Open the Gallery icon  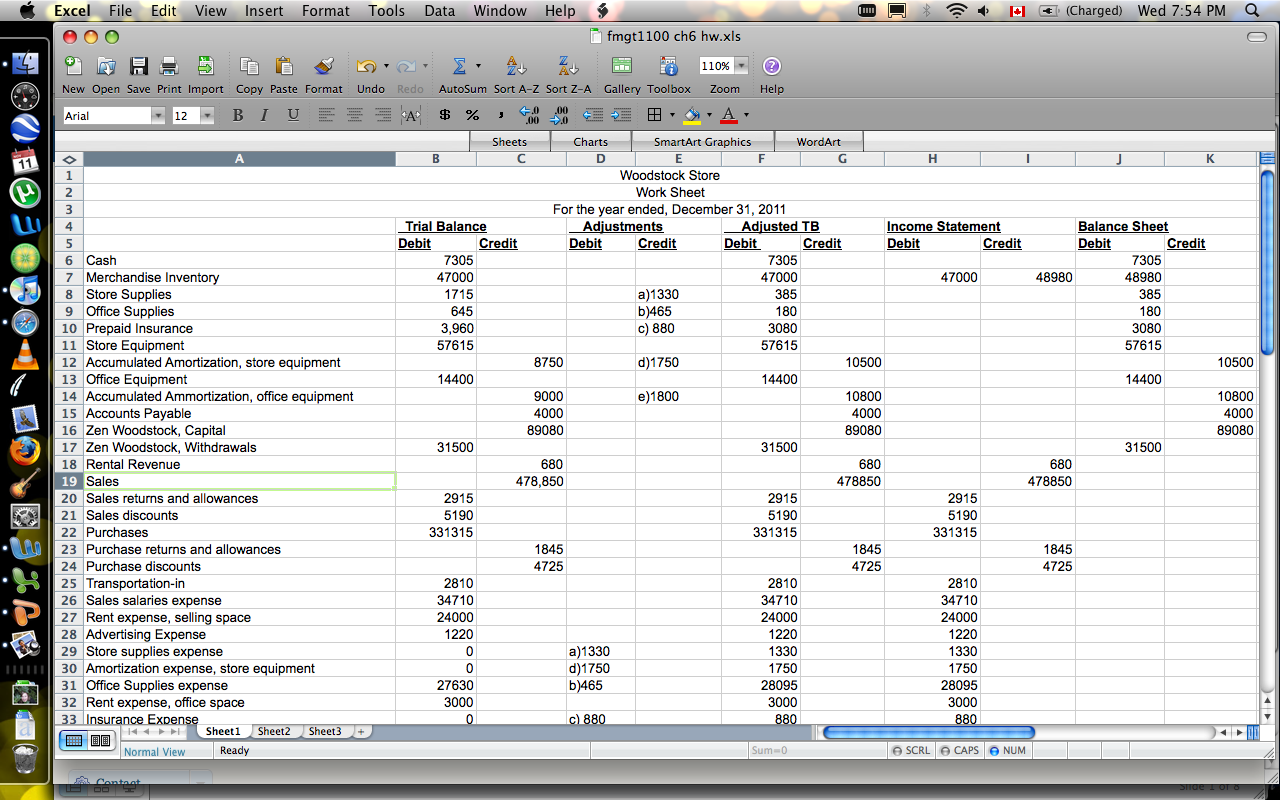tap(621, 67)
